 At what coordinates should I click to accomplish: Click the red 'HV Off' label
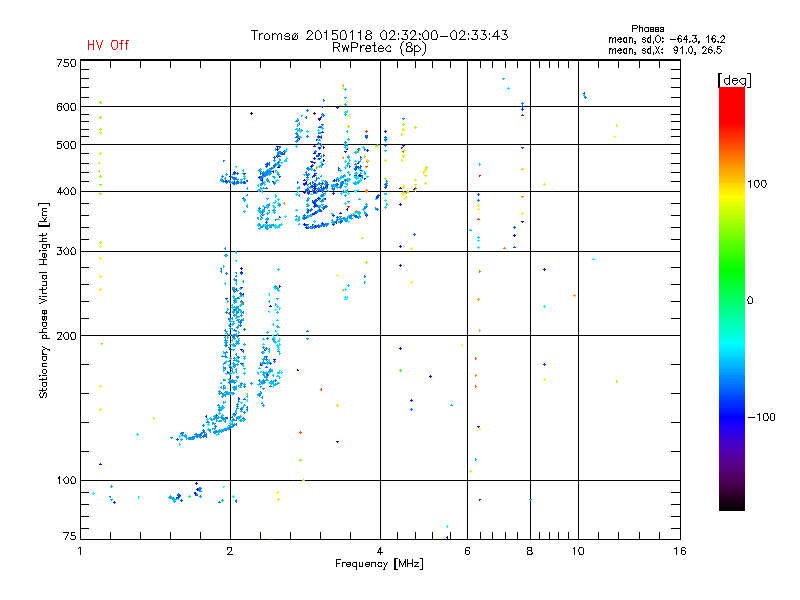pos(108,45)
